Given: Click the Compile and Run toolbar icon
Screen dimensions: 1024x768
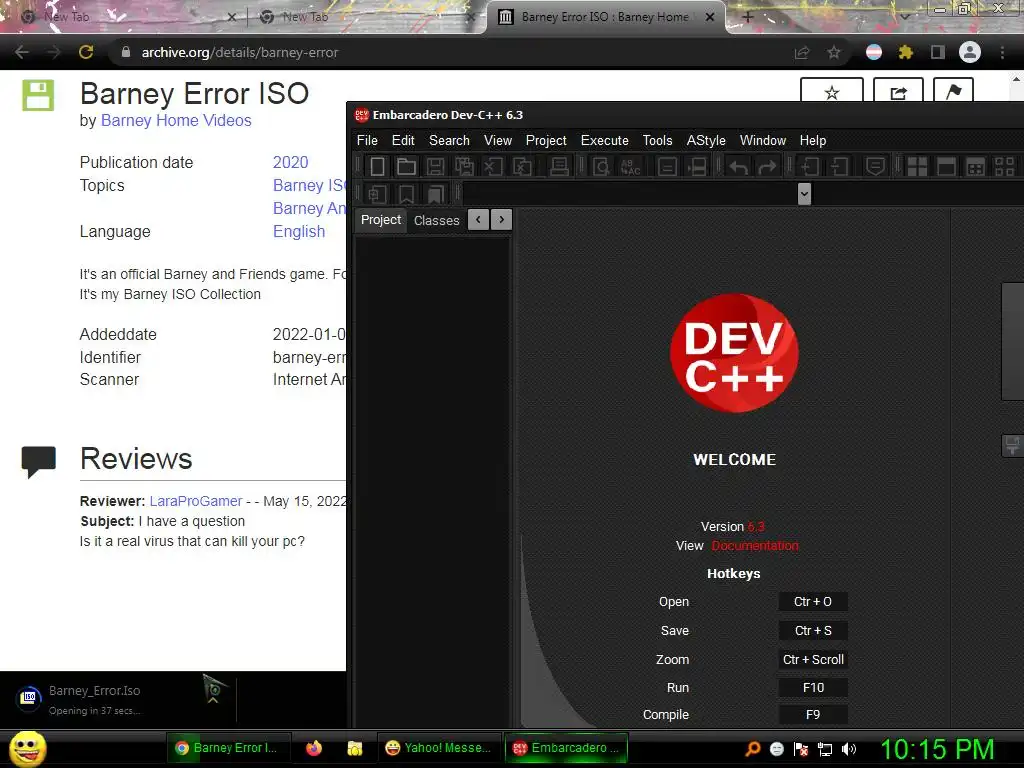Looking at the screenshot, I should point(975,167).
